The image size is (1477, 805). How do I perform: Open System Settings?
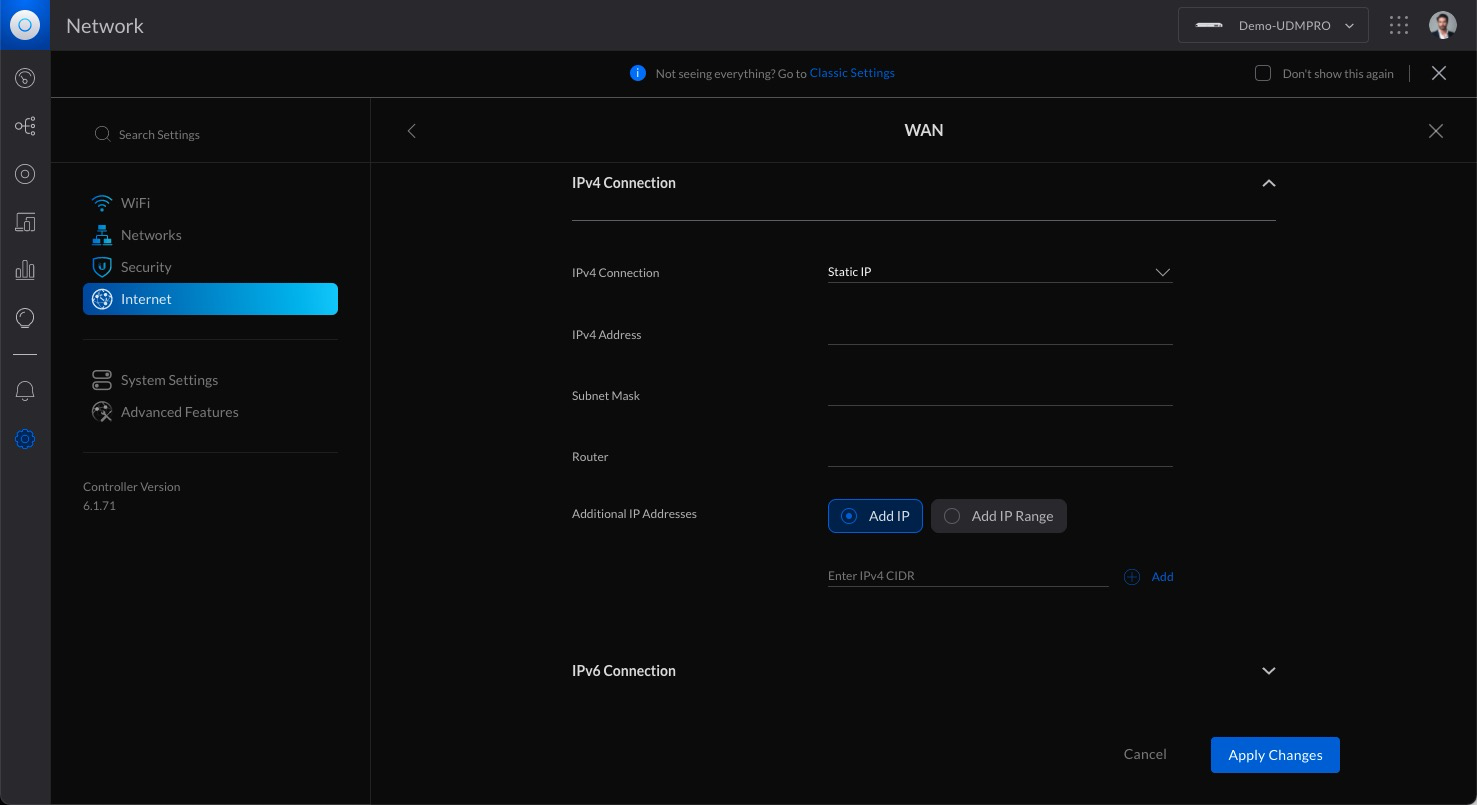(x=210, y=380)
